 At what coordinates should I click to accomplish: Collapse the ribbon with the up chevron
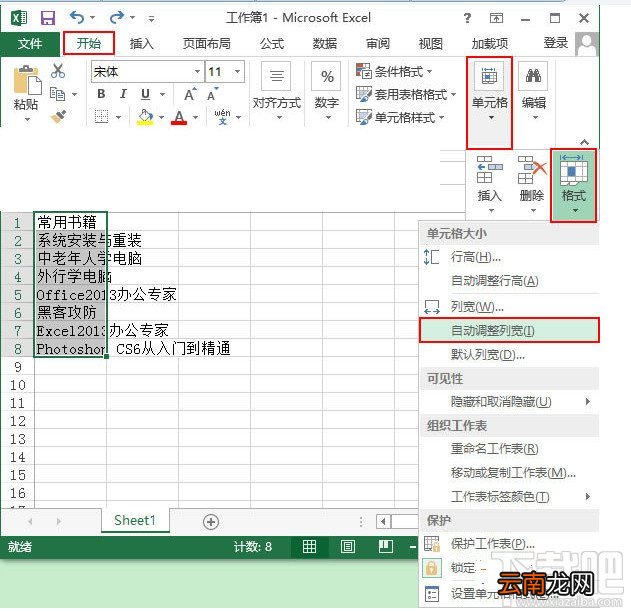584,142
